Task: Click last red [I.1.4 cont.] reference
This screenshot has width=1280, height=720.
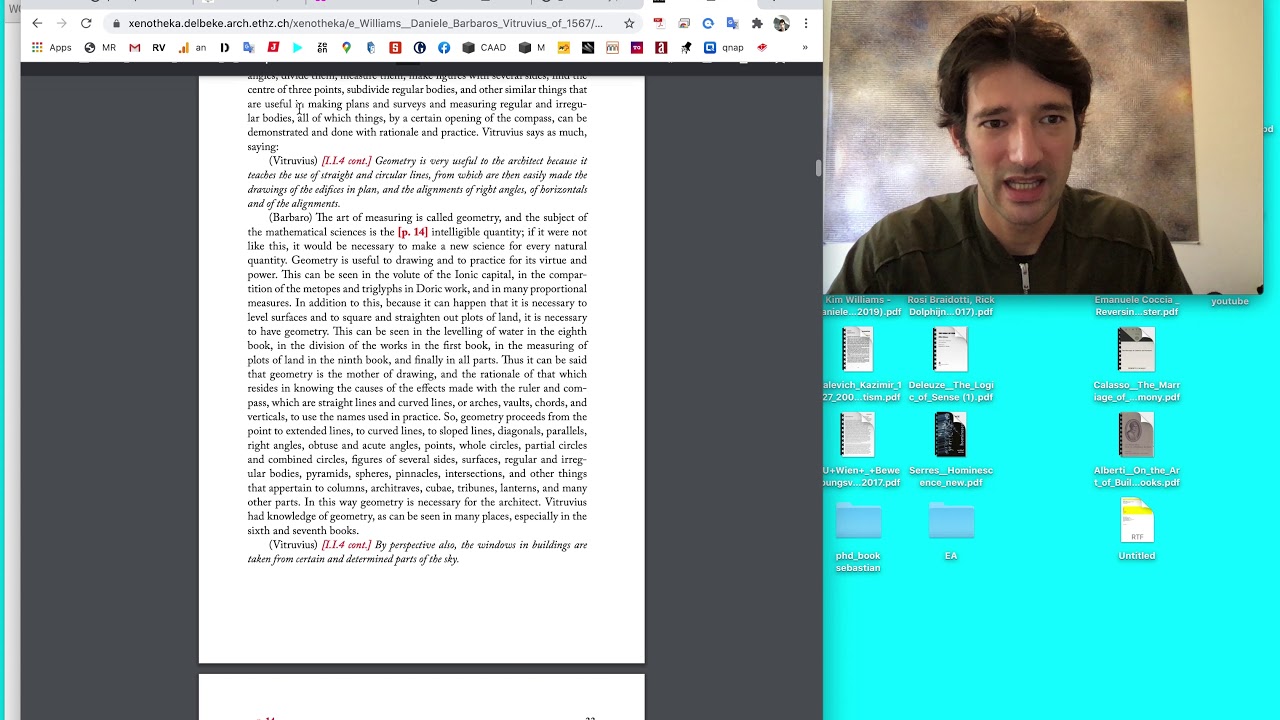Action: [x=346, y=545]
